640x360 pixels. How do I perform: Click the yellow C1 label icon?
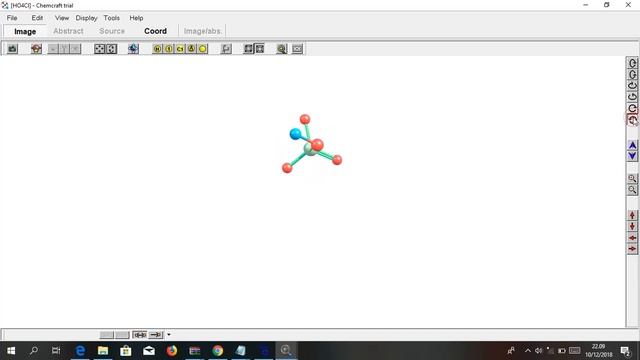[180, 49]
